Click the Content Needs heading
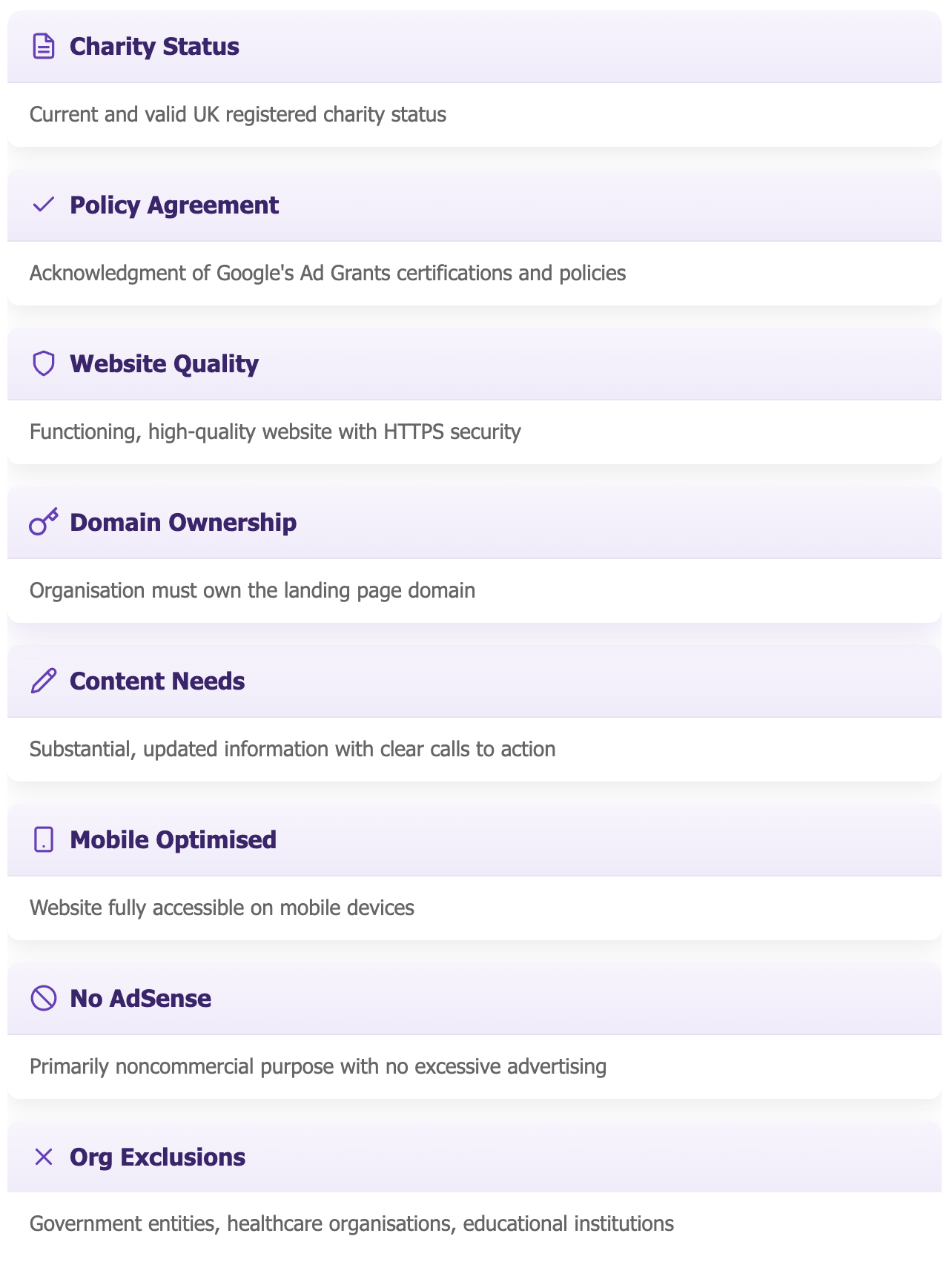Viewport: 952px width, 1262px height. click(157, 681)
